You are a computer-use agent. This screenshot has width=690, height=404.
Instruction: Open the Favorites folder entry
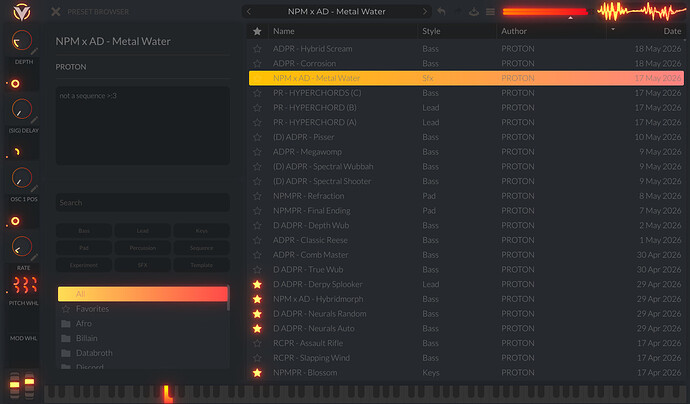(x=143, y=309)
